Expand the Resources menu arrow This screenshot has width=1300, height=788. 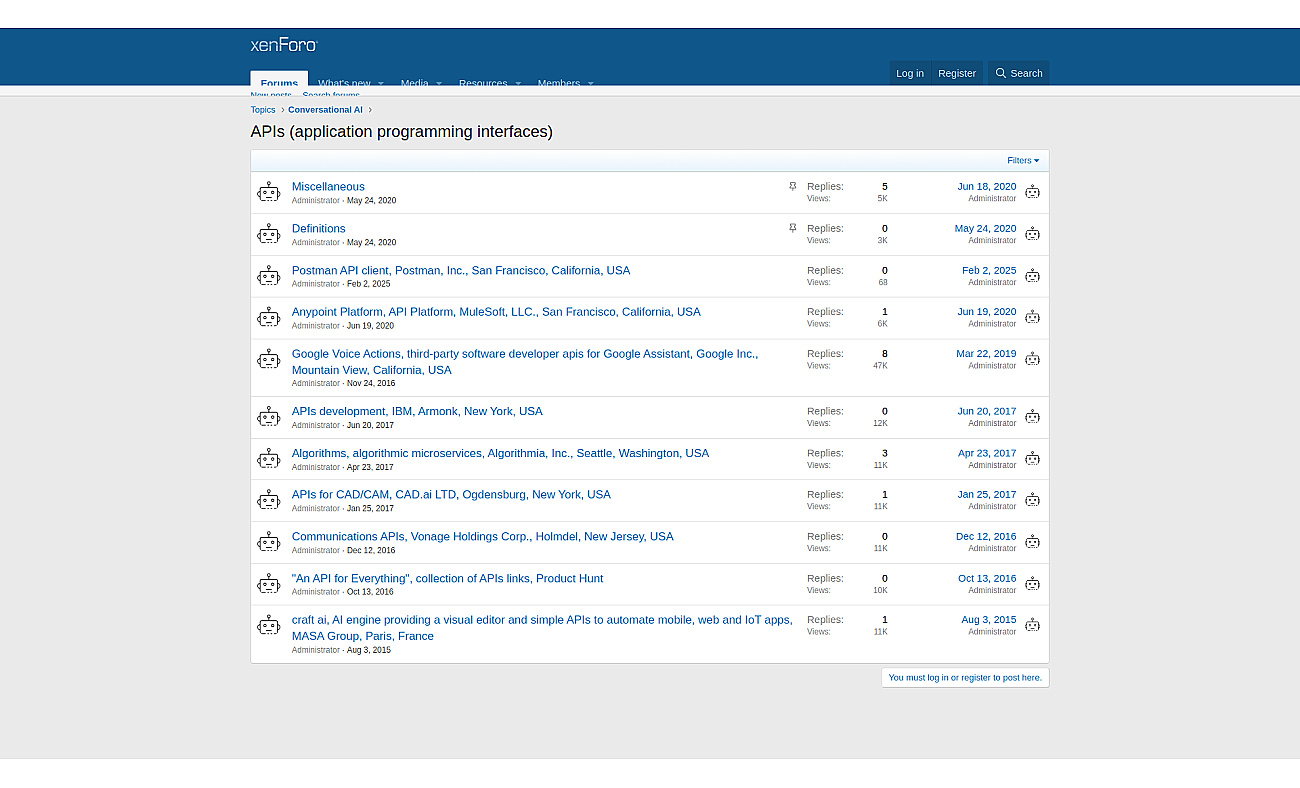[x=518, y=83]
